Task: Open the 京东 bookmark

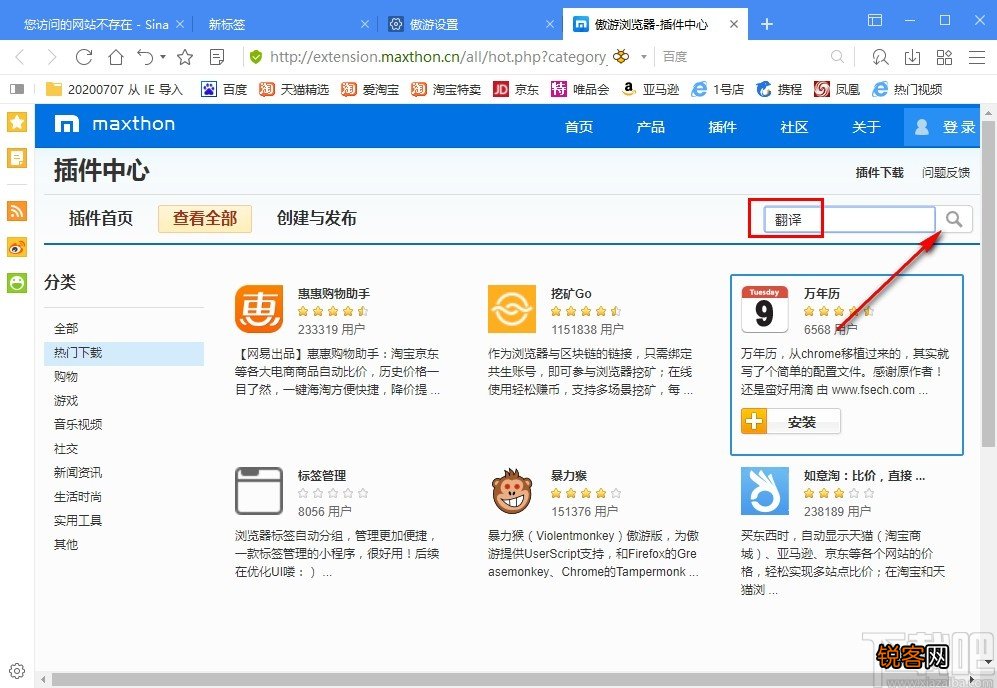Action: tap(516, 90)
